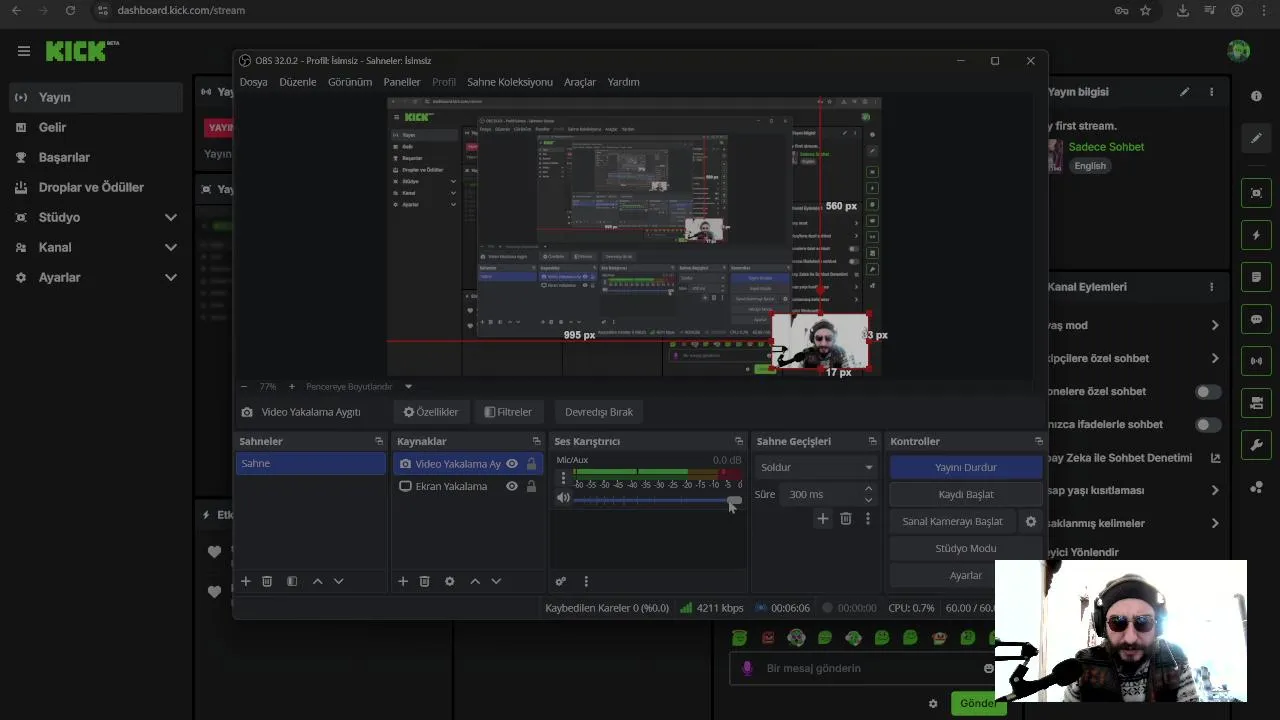The width and height of the screenshot is (1280, 720).
Task: Mute Mic/Aux with the speaker icon
Action: [x=563, y=498]
